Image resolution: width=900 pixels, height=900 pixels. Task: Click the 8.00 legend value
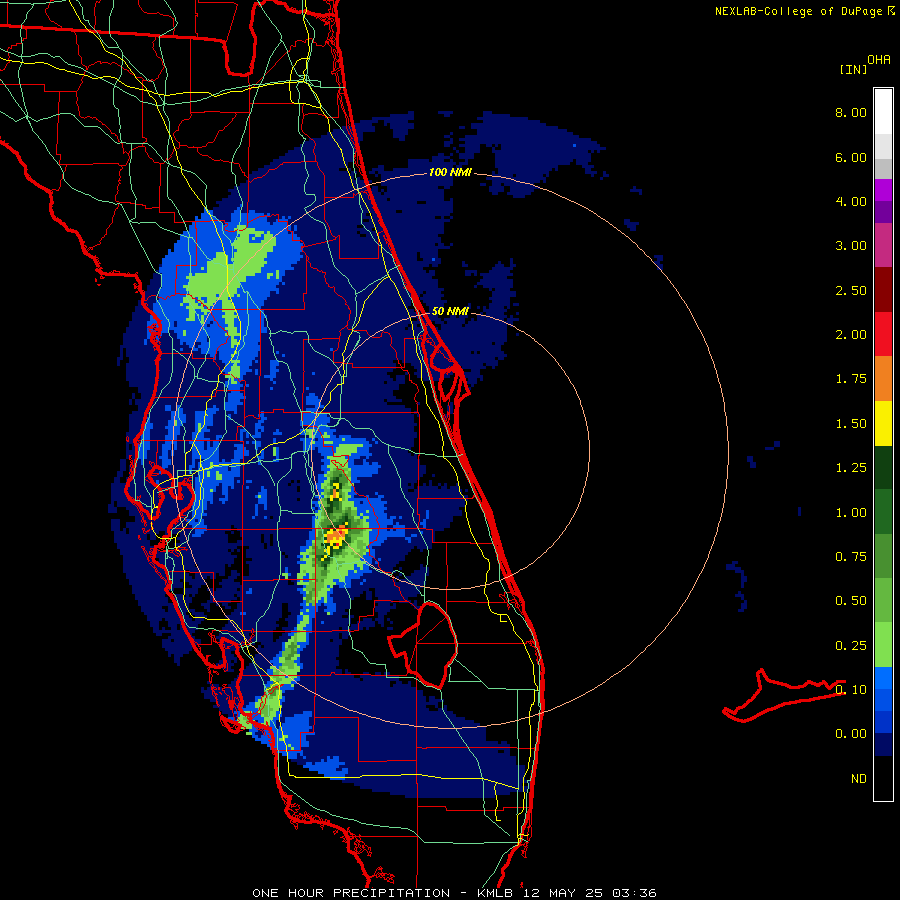point(851,112)
